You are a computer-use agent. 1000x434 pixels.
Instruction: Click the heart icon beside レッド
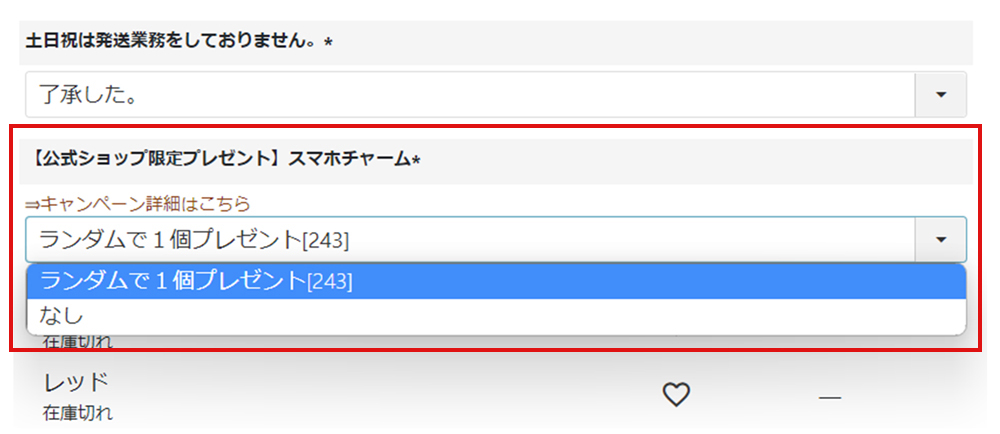(677, 396)
